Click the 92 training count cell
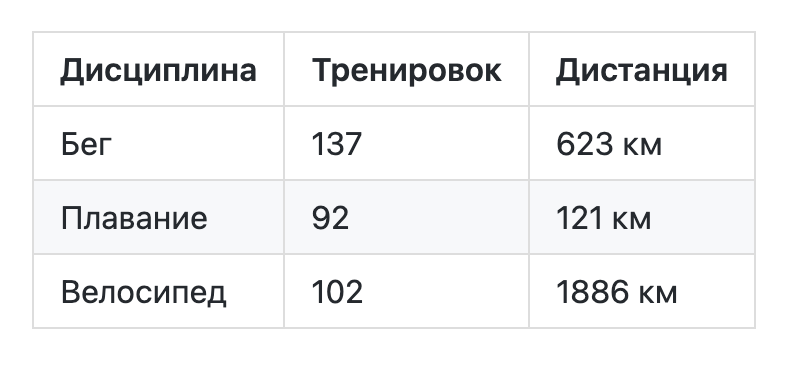 [406, 217]
